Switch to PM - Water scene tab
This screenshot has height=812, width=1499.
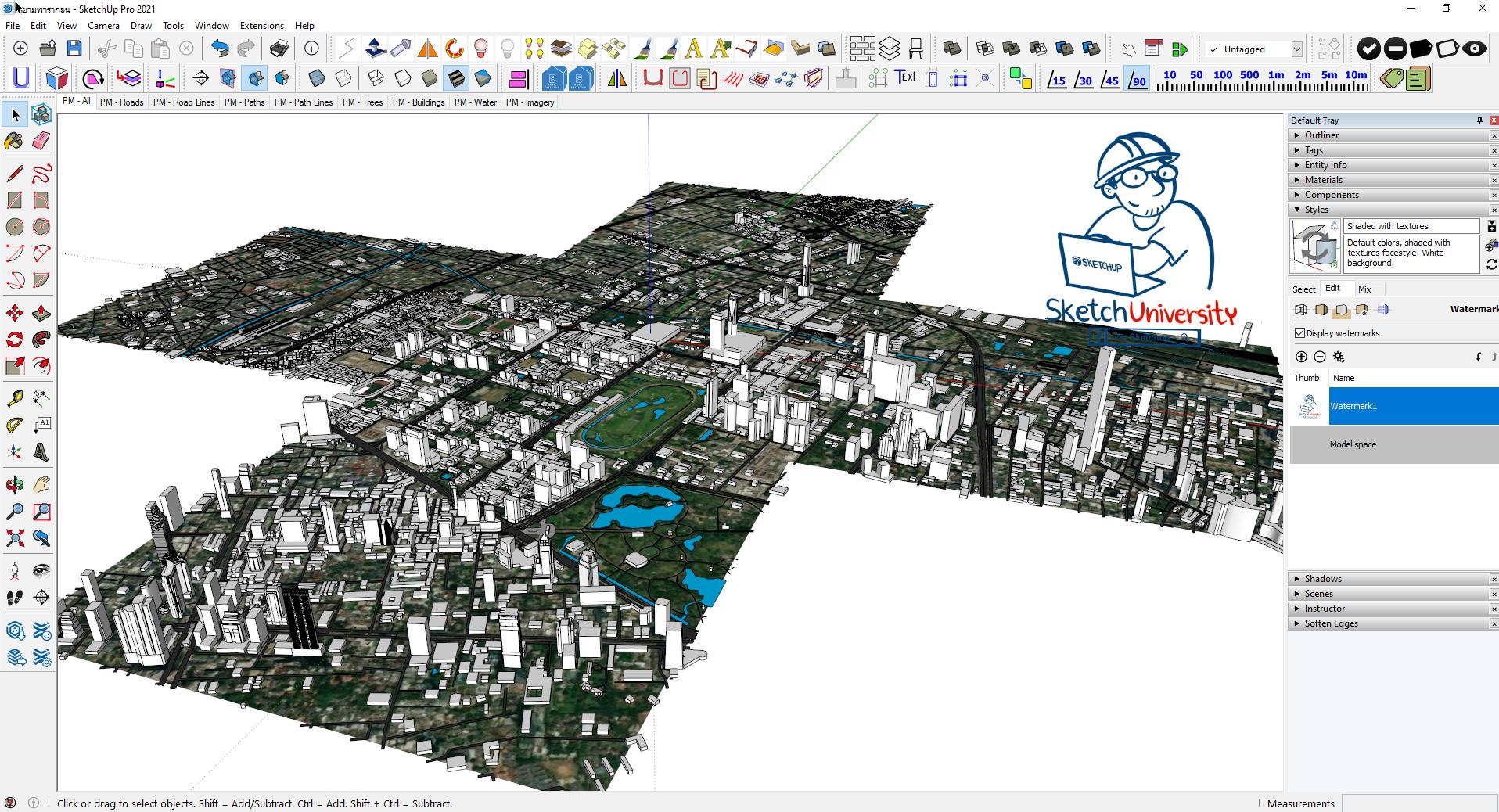point(476,102)
